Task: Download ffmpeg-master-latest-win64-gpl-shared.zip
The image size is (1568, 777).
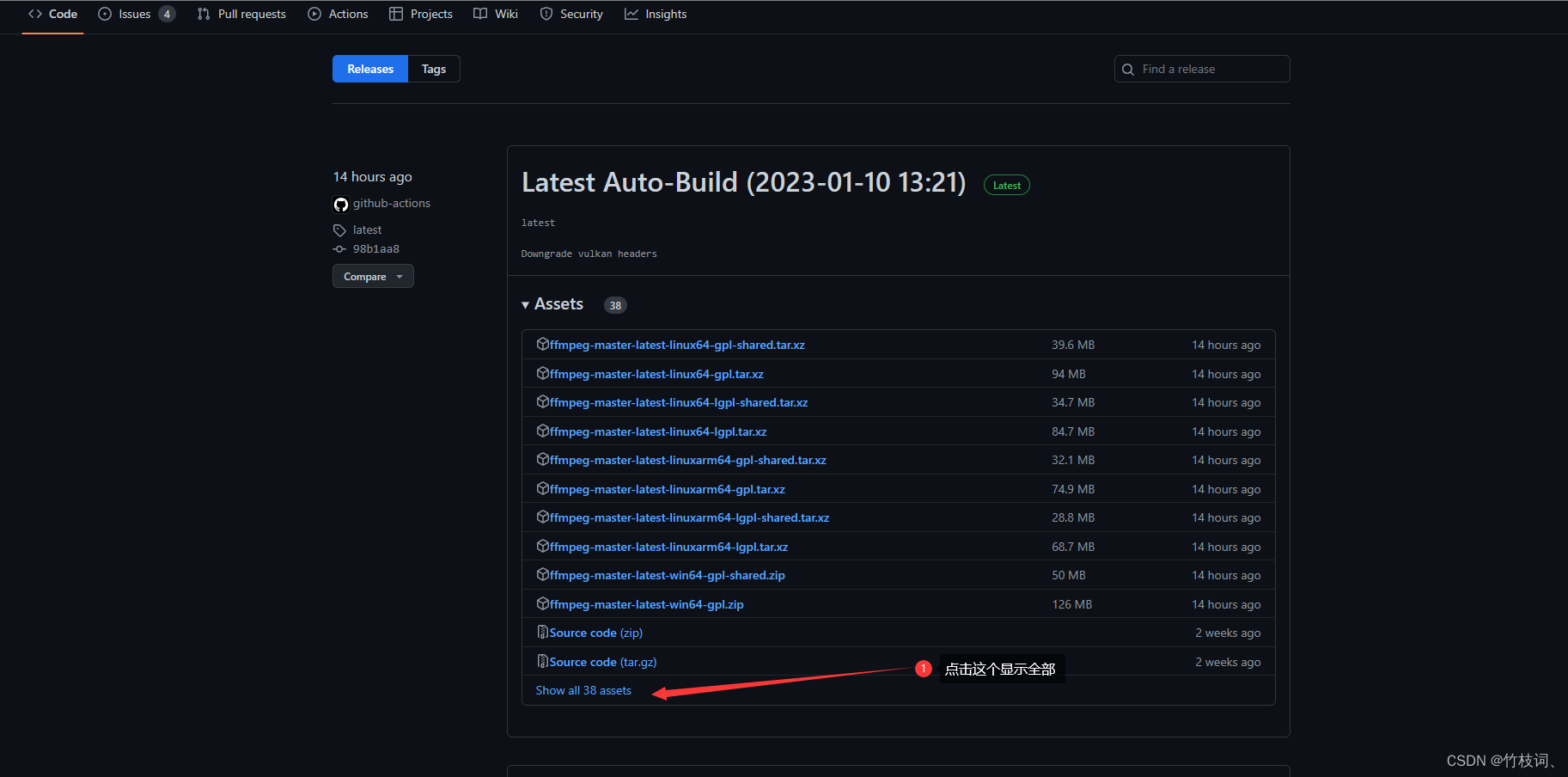Action: [668, 575]
